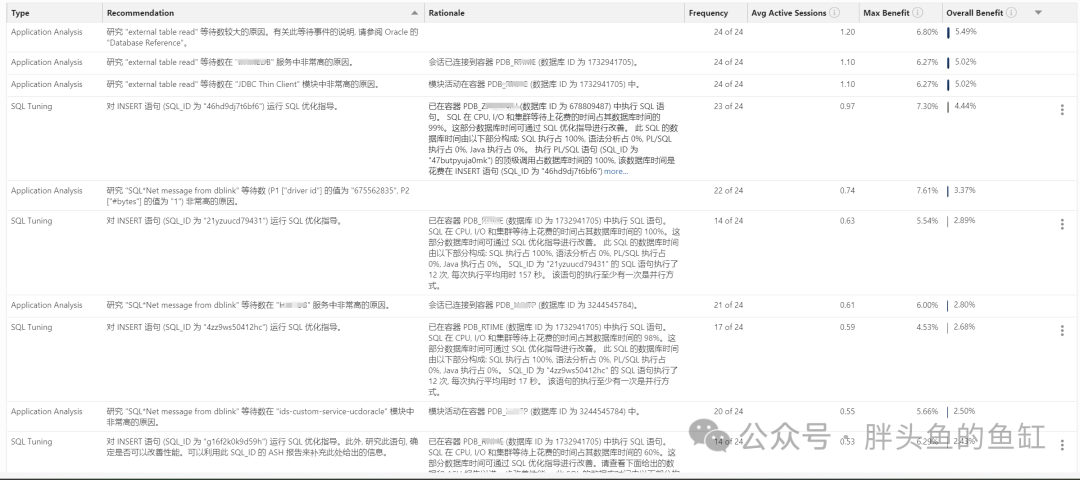Select the 0.74 avg active sessions value
Screen dimensions: 1080x480
[848, 191]
